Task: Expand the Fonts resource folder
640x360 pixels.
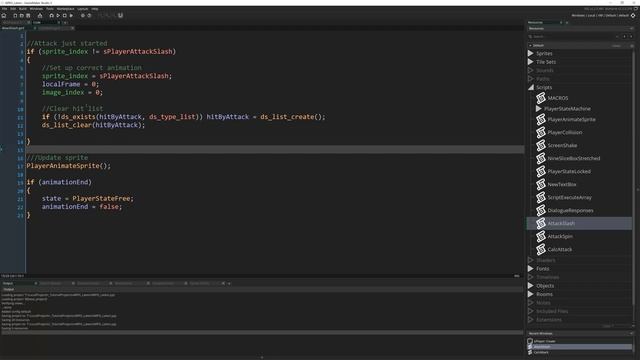Action: [x=531, y=269]
